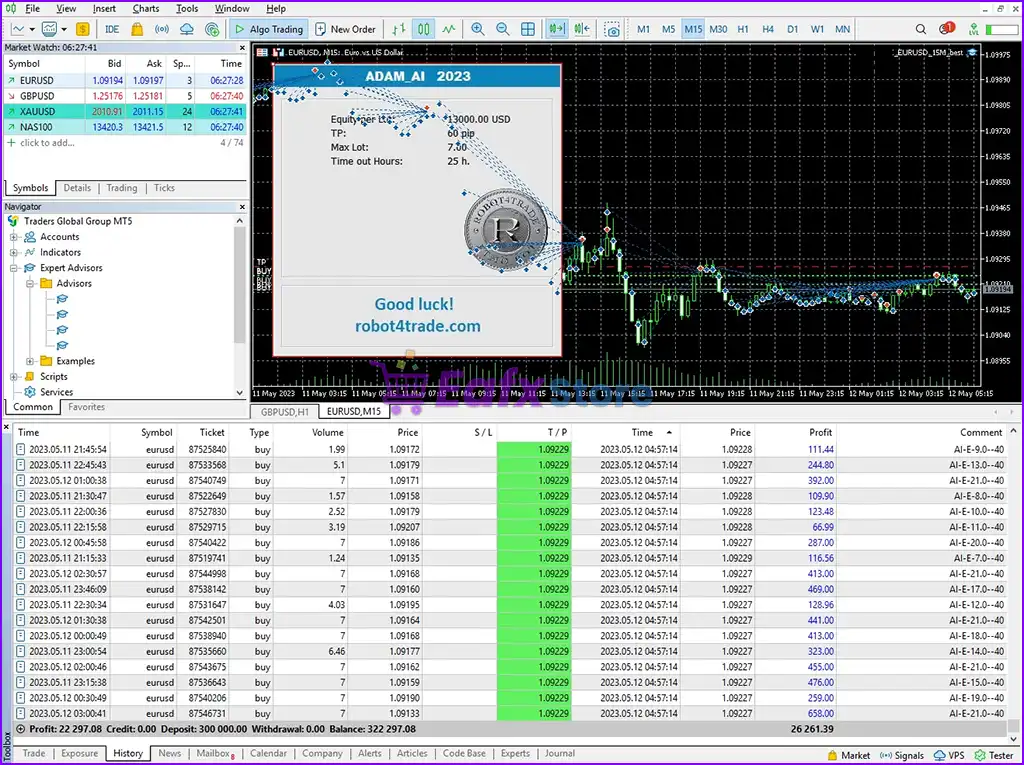
Task: Open the chart type line icon in toolbar
Action: pyautogui.click(x=18, y=29)
